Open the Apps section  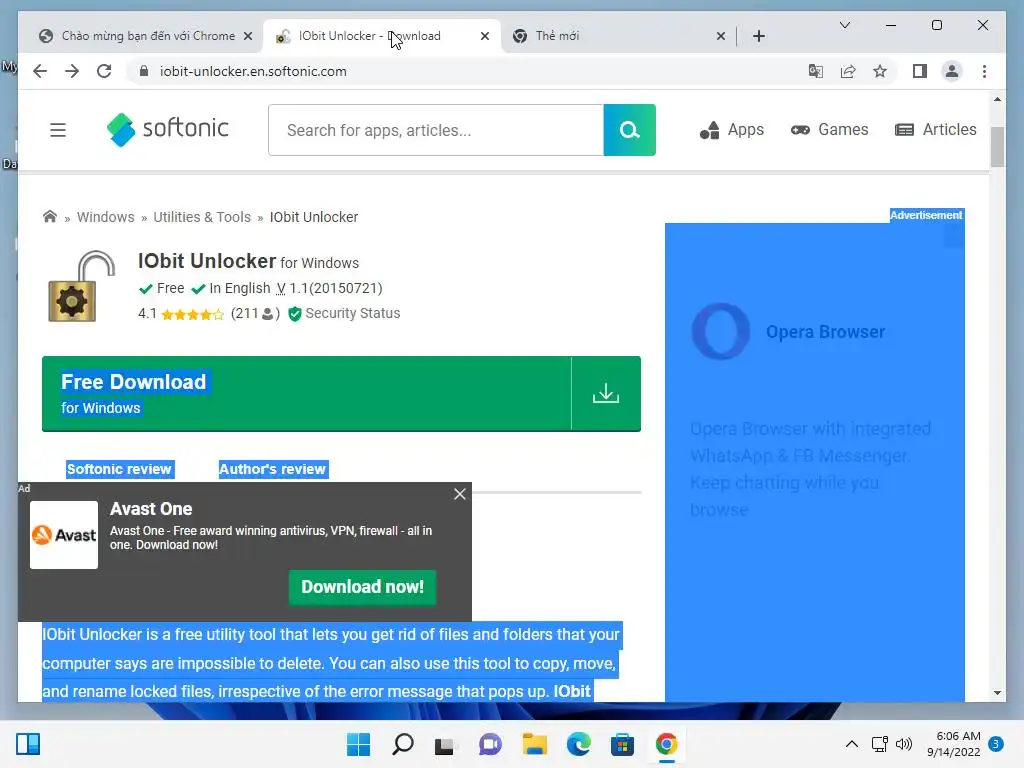click(731, 129)
